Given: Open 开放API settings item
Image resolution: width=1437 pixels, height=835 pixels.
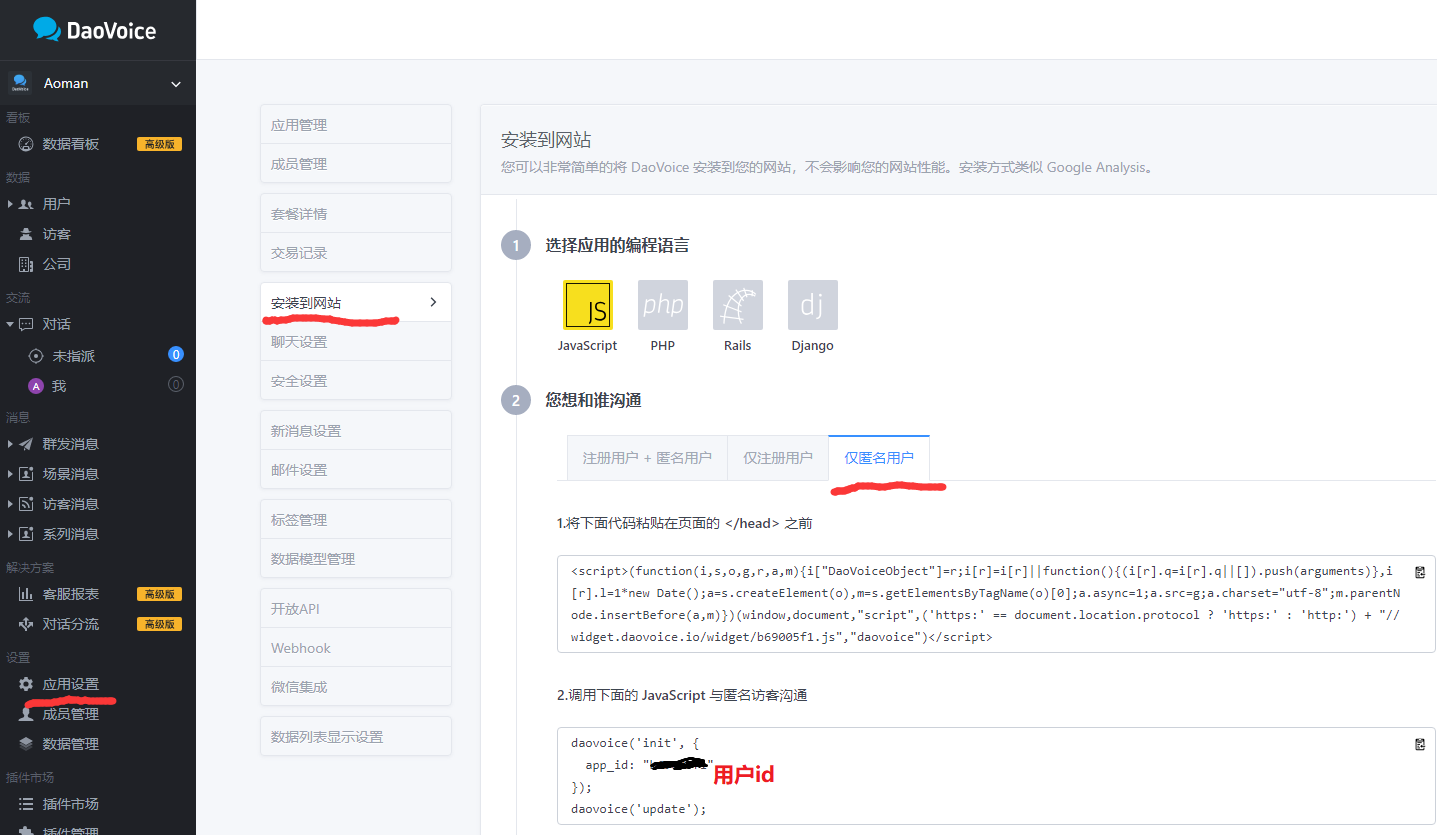Looking at the screenshot, I should (x=356, y=609).
